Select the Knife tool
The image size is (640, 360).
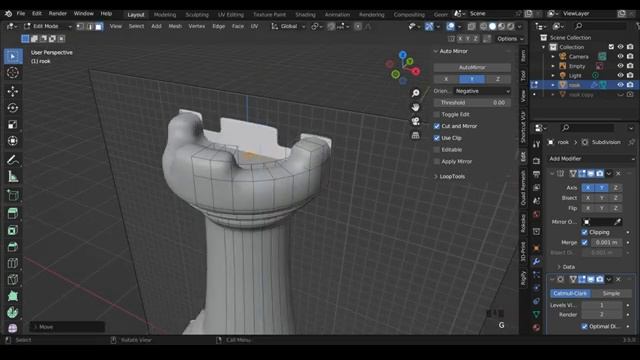(x=13, y=280)
